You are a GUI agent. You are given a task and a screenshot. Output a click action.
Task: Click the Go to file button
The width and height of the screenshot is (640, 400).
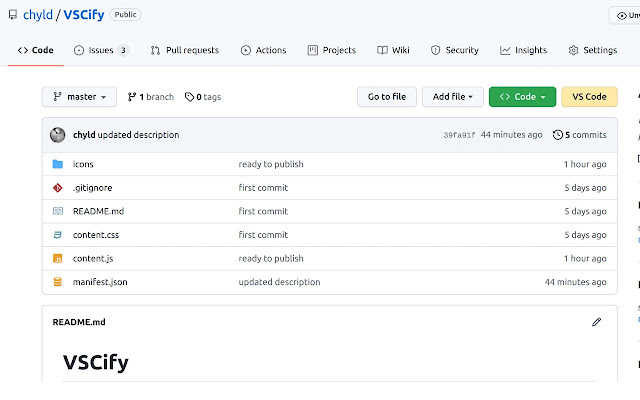[387, 97]
